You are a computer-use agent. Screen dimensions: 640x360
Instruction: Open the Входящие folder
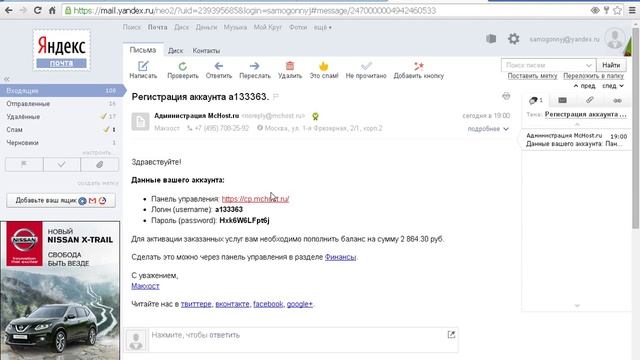click(61, 91)
